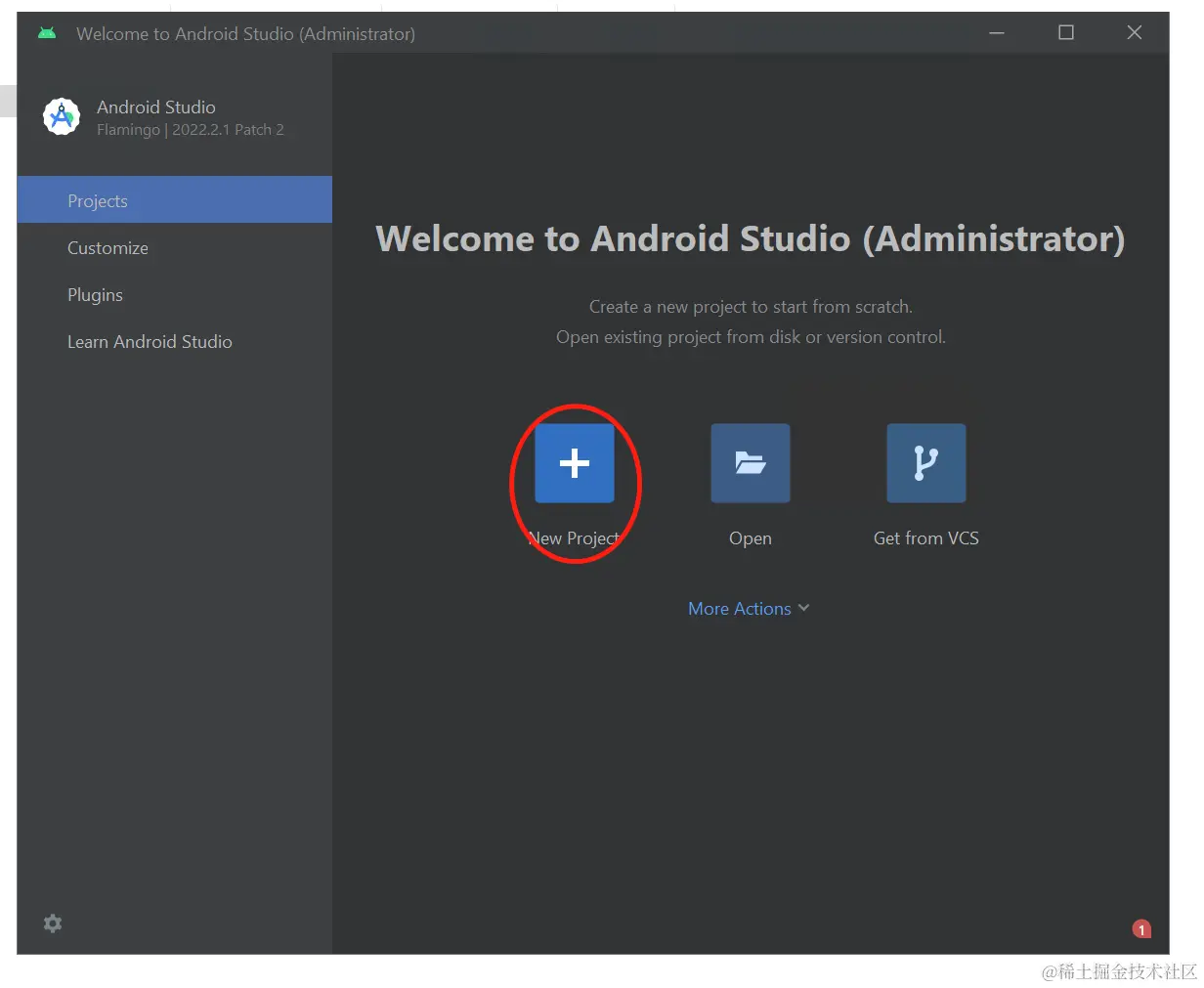Click the Get from VCS branch icon

coord(926,463)
